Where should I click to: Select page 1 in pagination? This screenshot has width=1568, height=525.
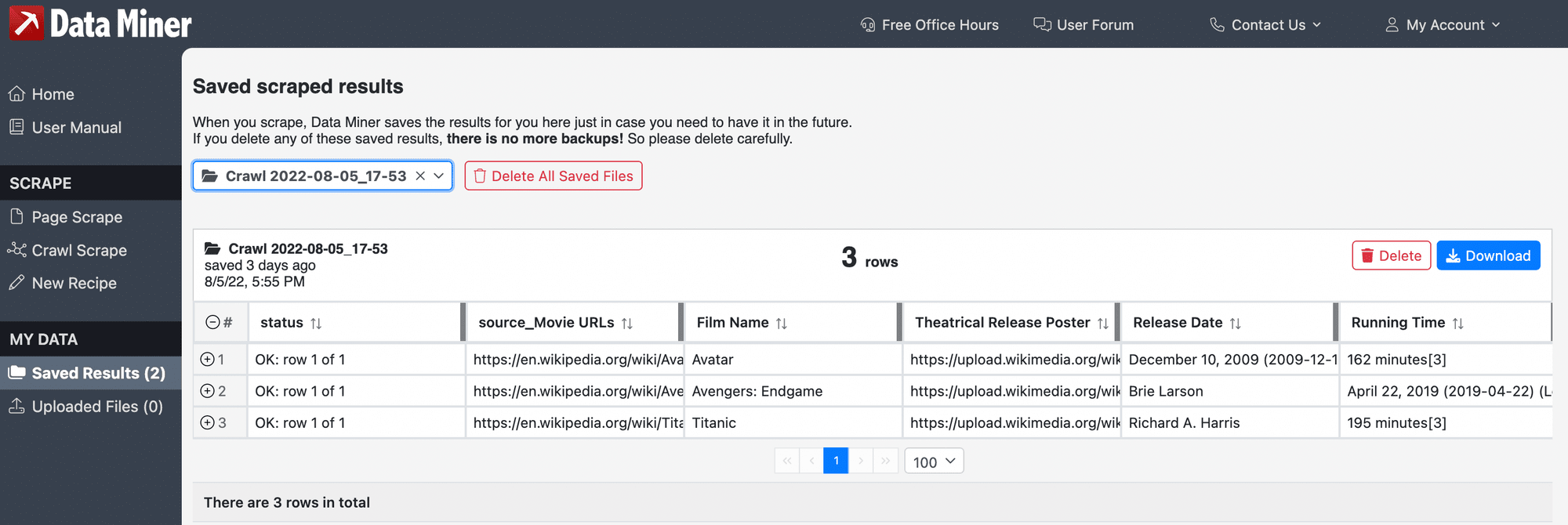pos(836,461)
